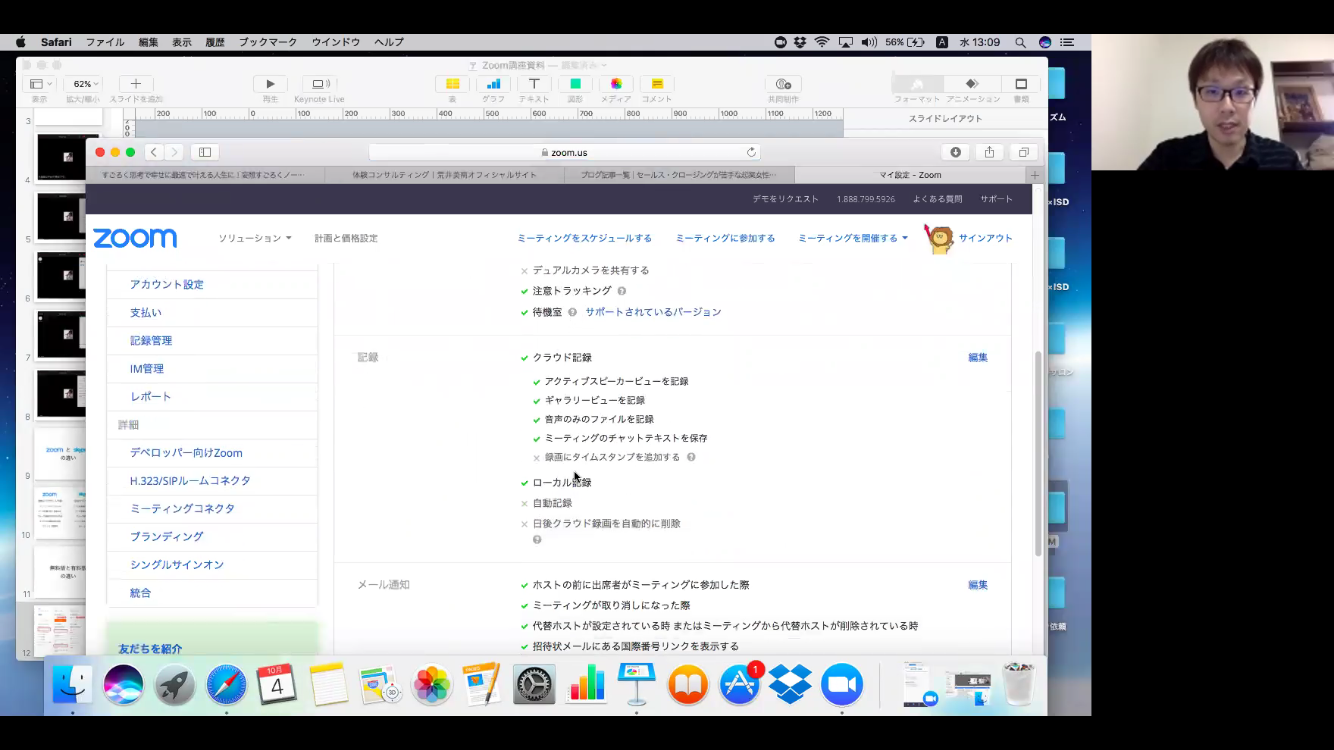The width and height of the screenshot is (1334, 750).
Task: Click the ローカル記録 setting text
Action: pos(562,483)
